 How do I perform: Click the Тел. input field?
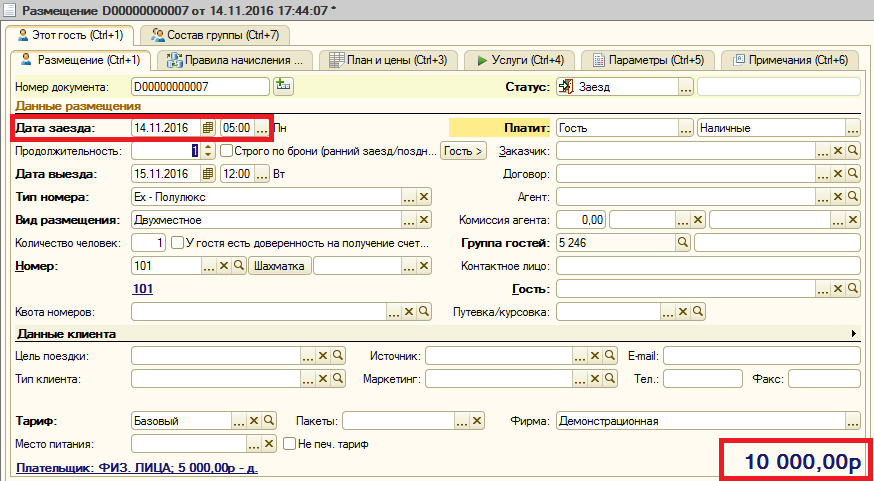703,378
